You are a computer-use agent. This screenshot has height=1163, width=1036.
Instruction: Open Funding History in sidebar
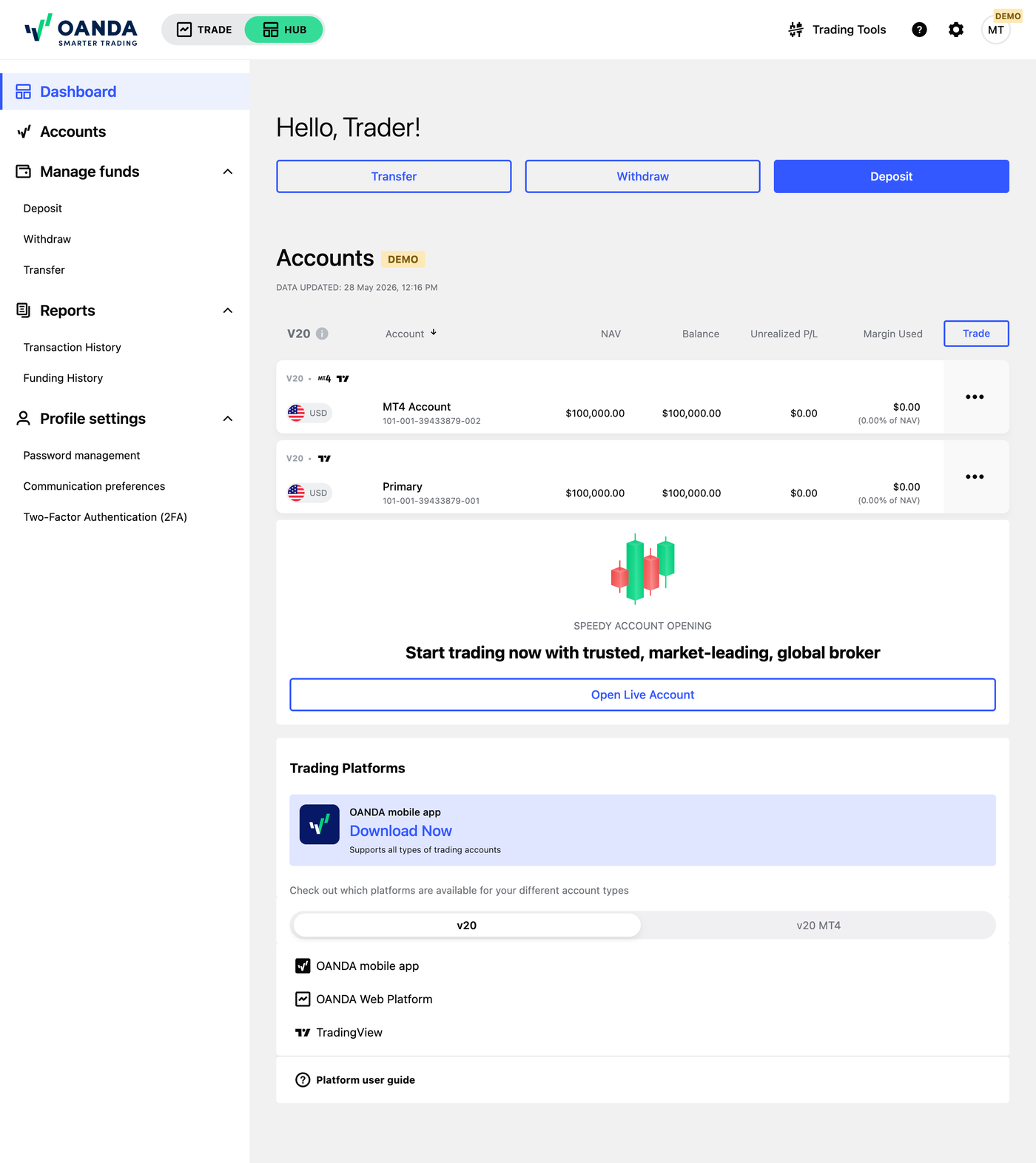[x=64, y=378]
